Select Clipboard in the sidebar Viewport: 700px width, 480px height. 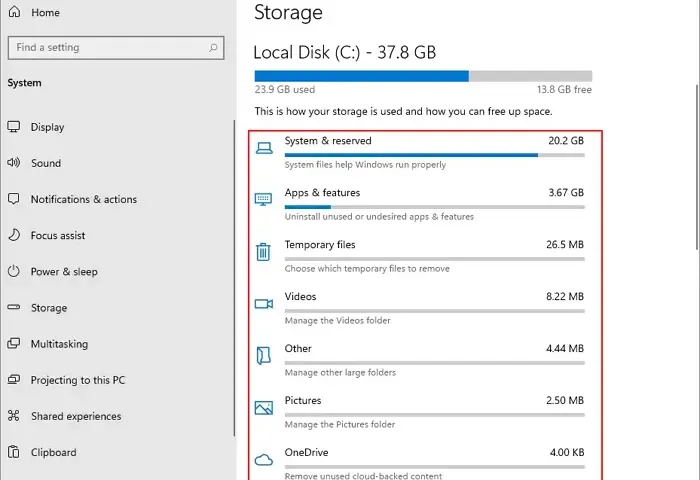tap(54, 452)
